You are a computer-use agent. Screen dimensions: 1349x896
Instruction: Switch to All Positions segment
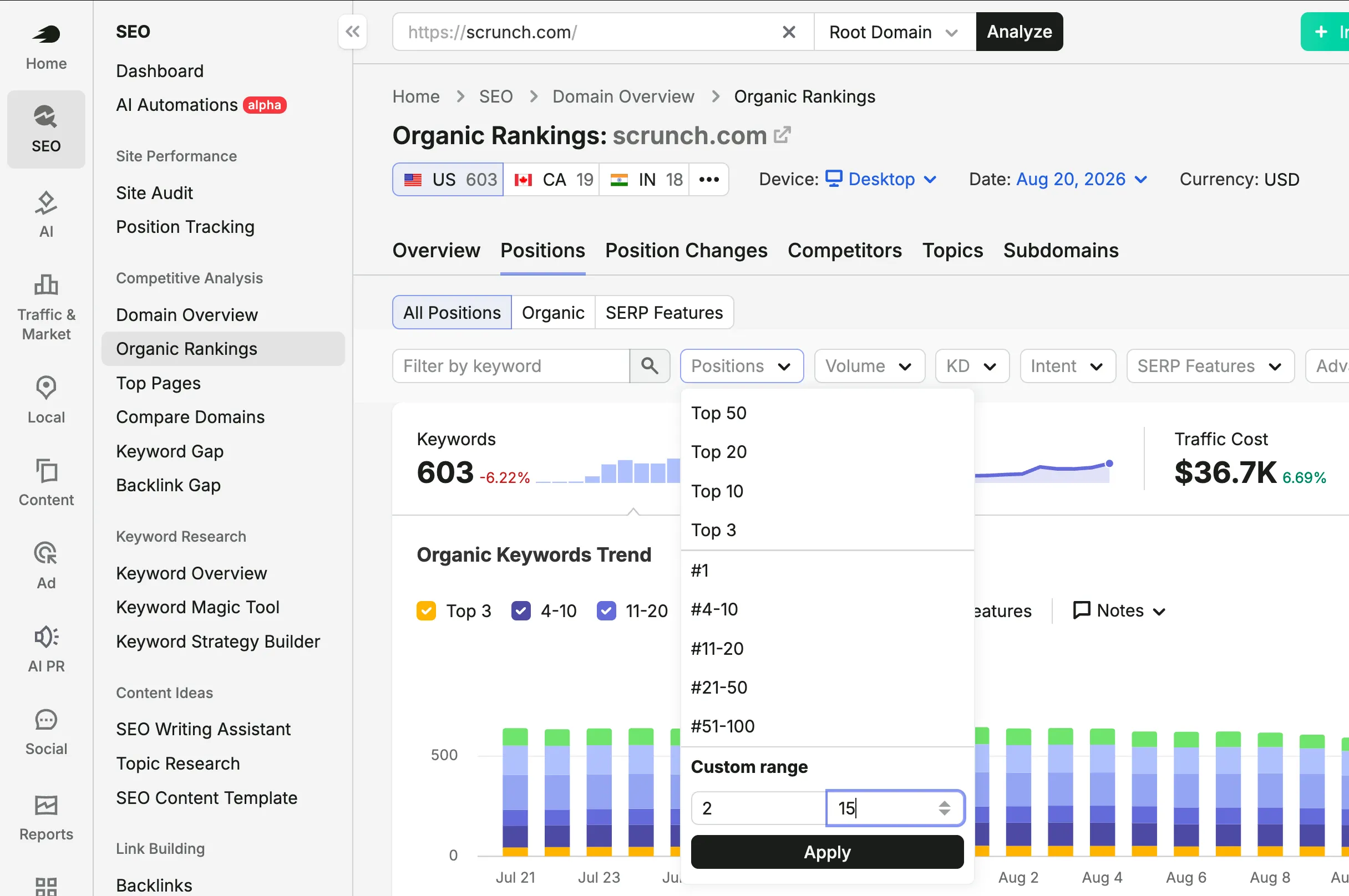[452, 313]
